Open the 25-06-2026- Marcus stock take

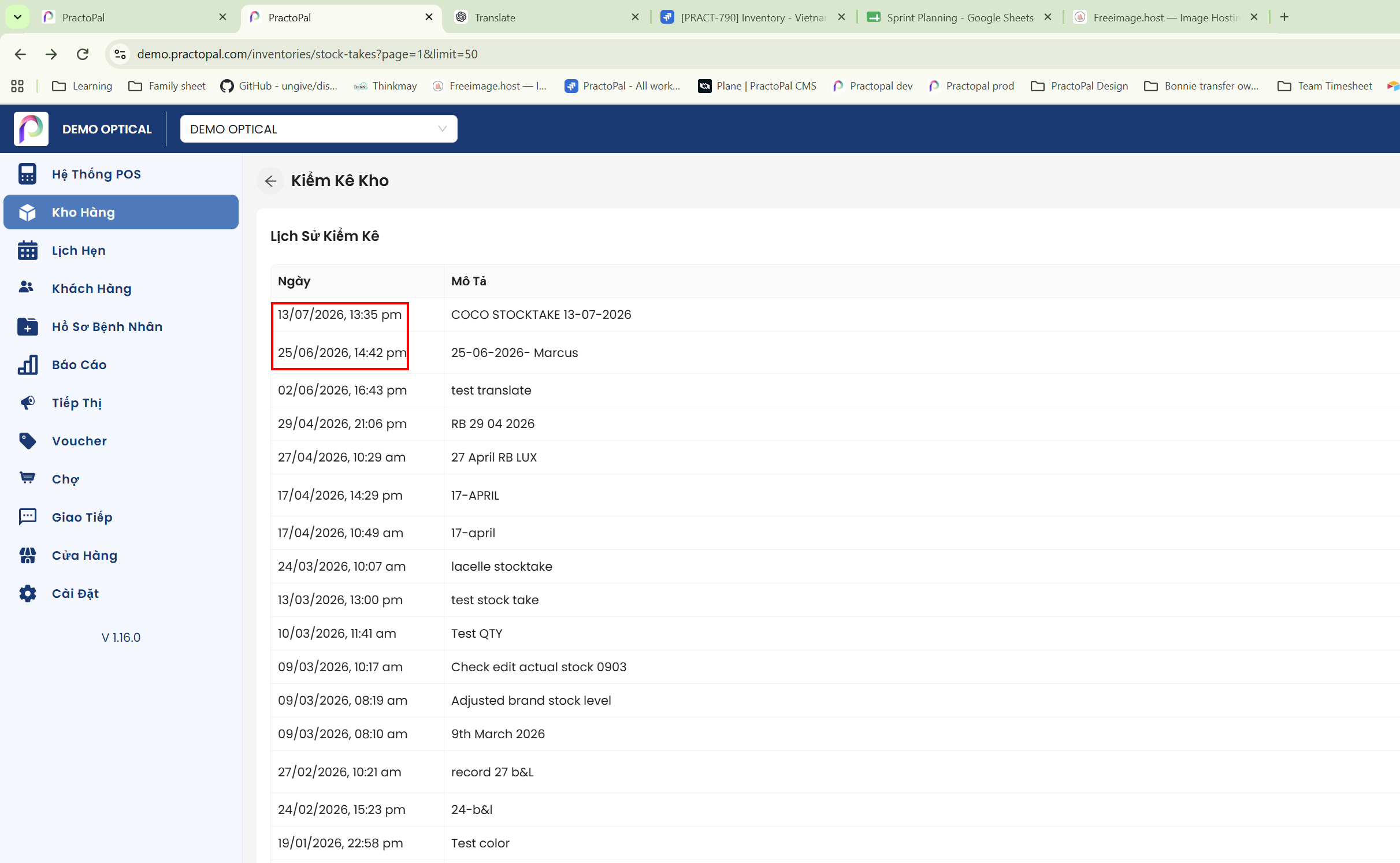click(x=835, y=352)
